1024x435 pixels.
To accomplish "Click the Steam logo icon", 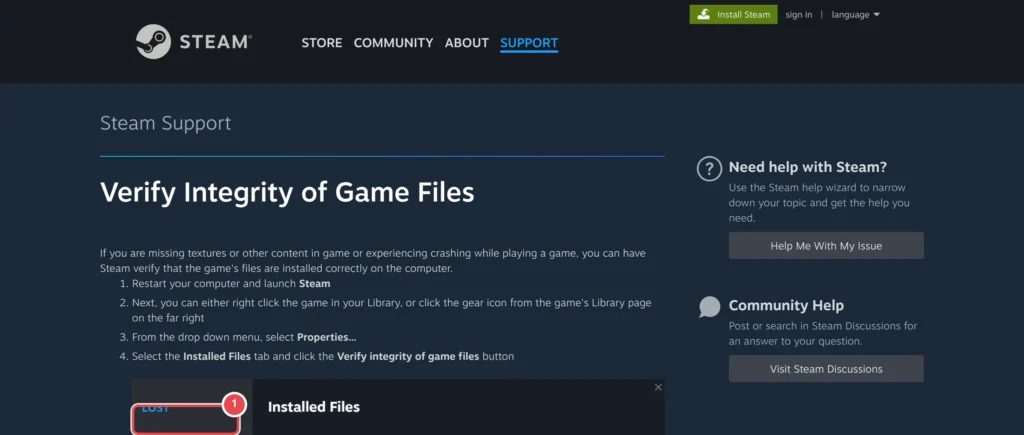I will pos(153,42).
